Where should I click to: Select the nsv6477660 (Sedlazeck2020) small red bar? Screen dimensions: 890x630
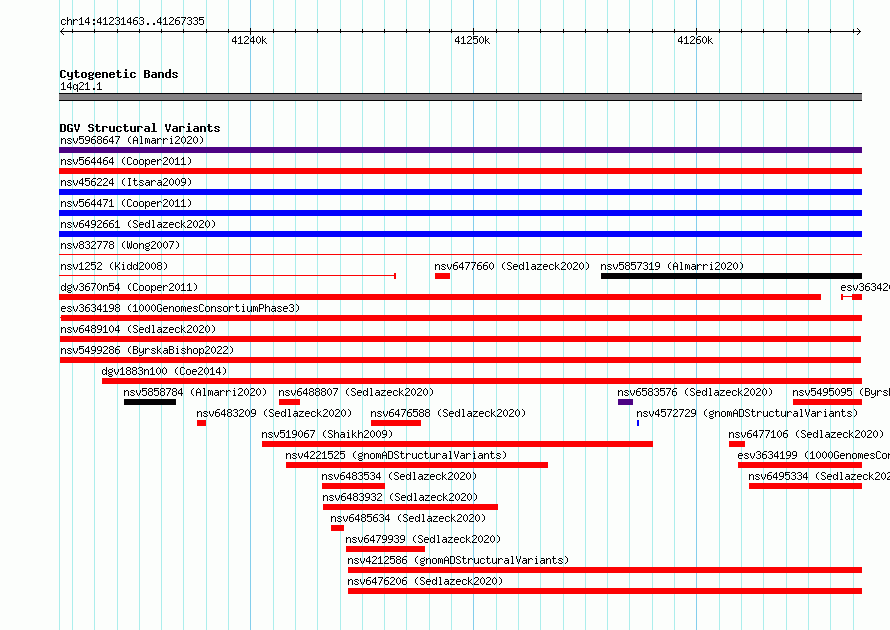(442, 276)
